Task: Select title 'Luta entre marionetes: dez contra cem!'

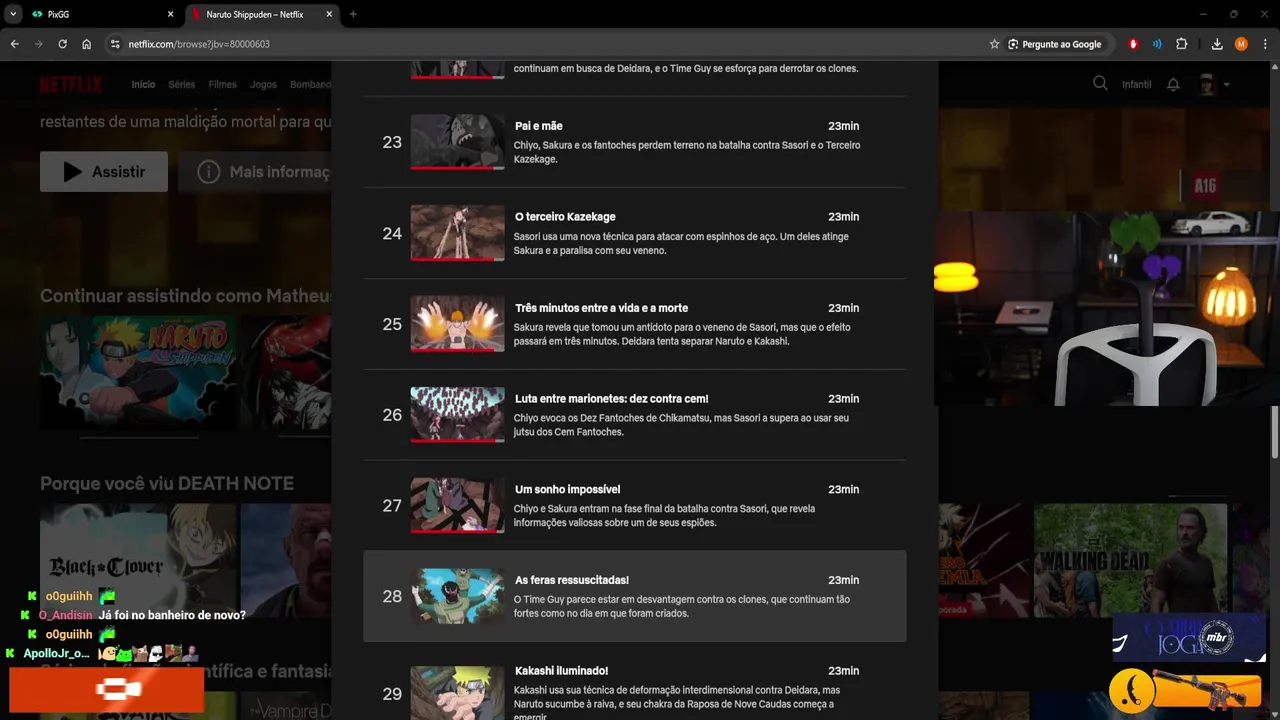Action: pos(612,399)
